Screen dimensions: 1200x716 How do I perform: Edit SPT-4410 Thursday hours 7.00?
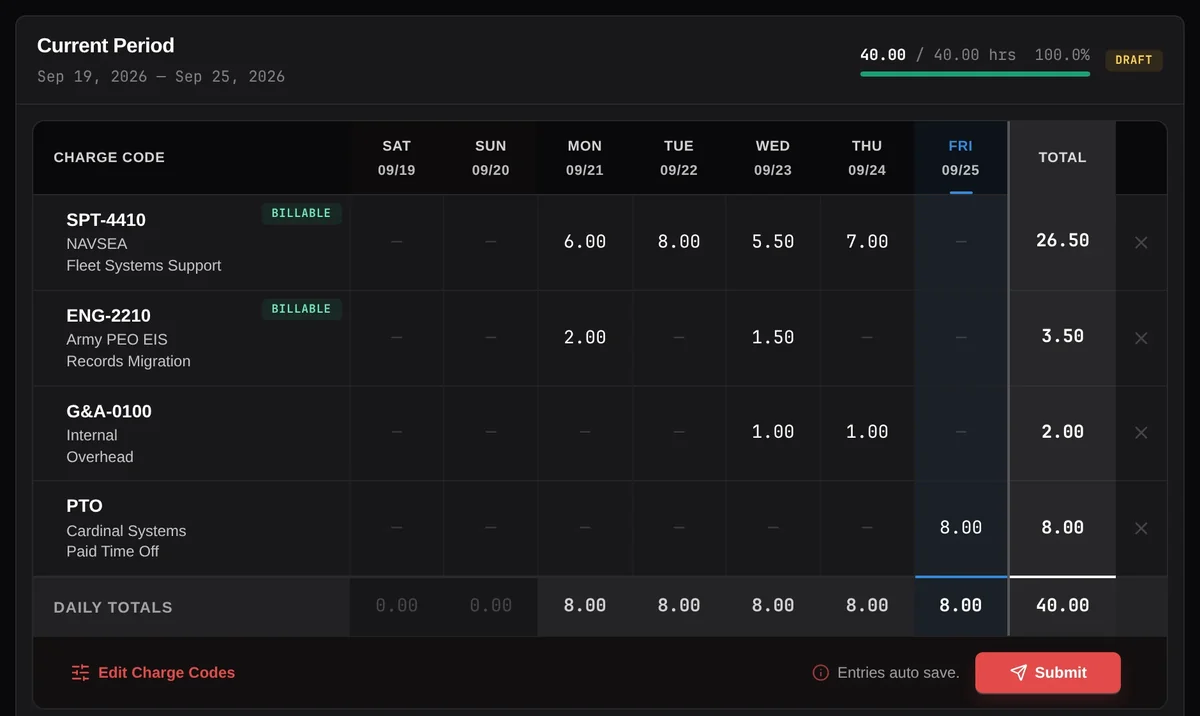867,242
